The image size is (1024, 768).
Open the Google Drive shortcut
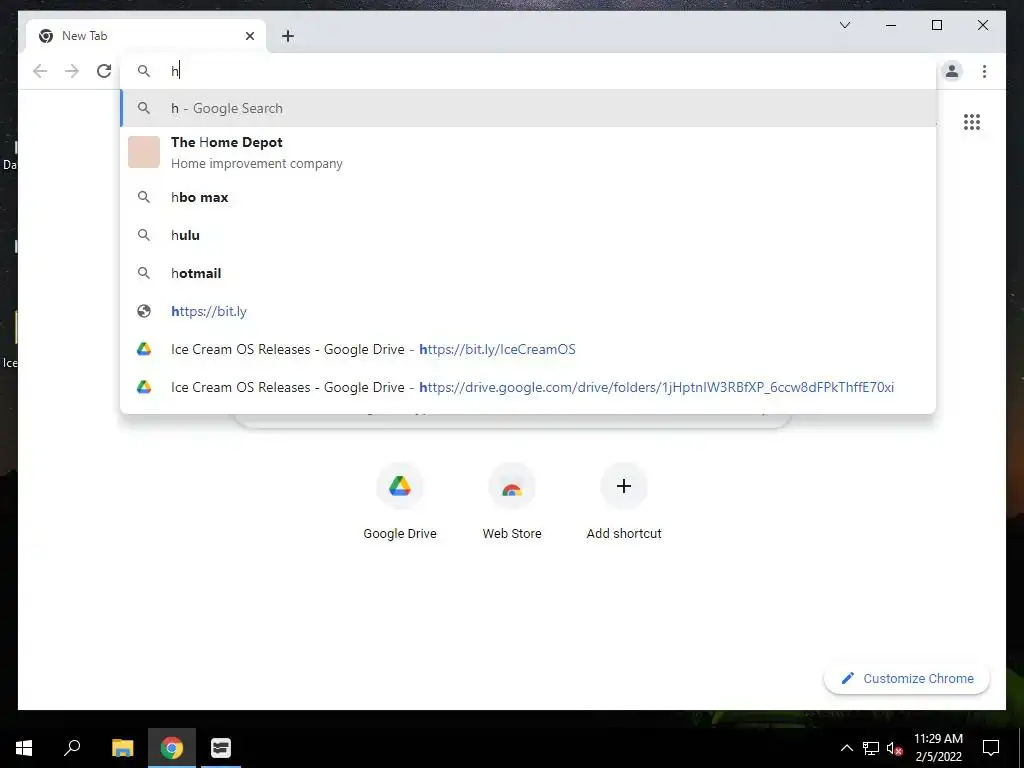[x=400, y=502]
